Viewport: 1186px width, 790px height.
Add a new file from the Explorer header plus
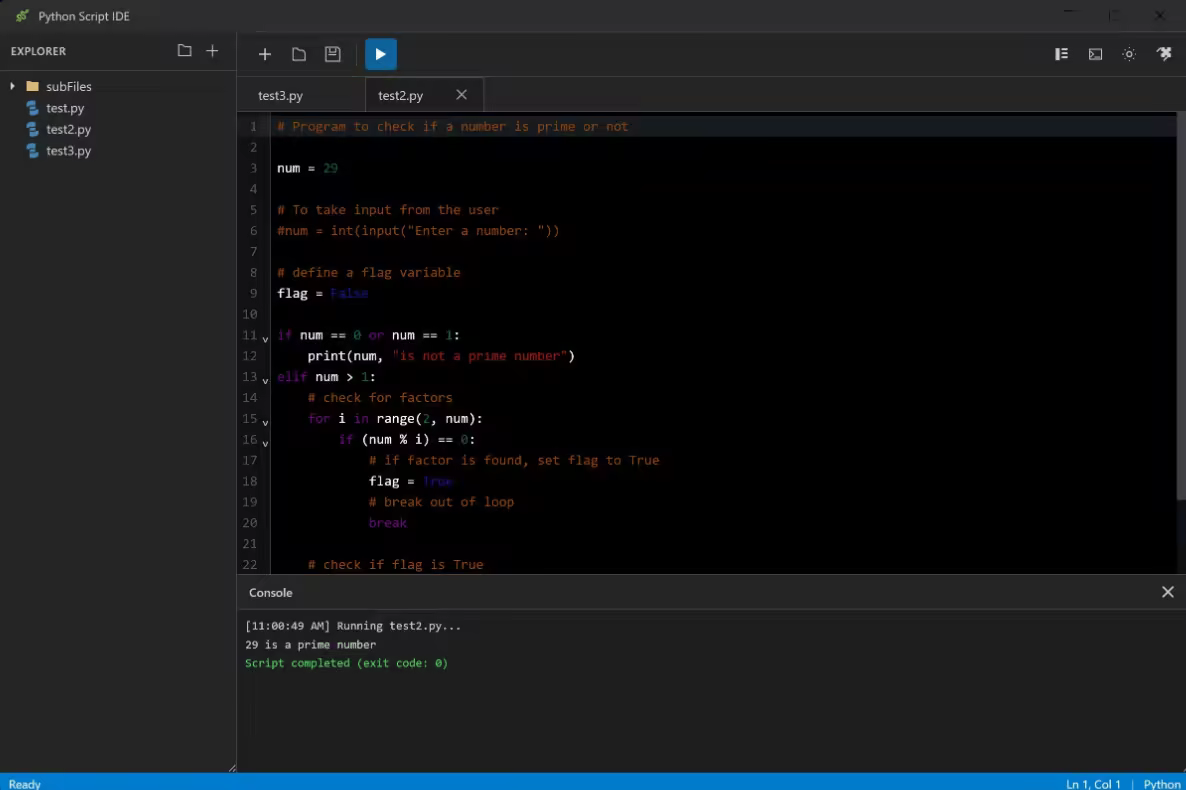211,50
